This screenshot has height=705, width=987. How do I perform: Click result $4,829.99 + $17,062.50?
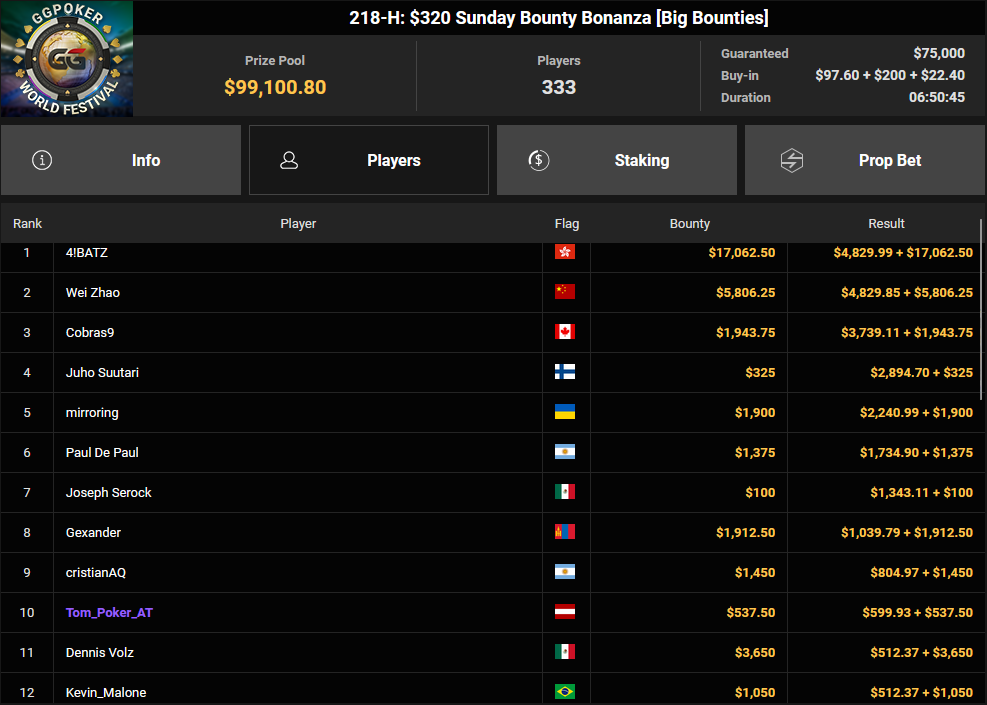tap(903, 252)
